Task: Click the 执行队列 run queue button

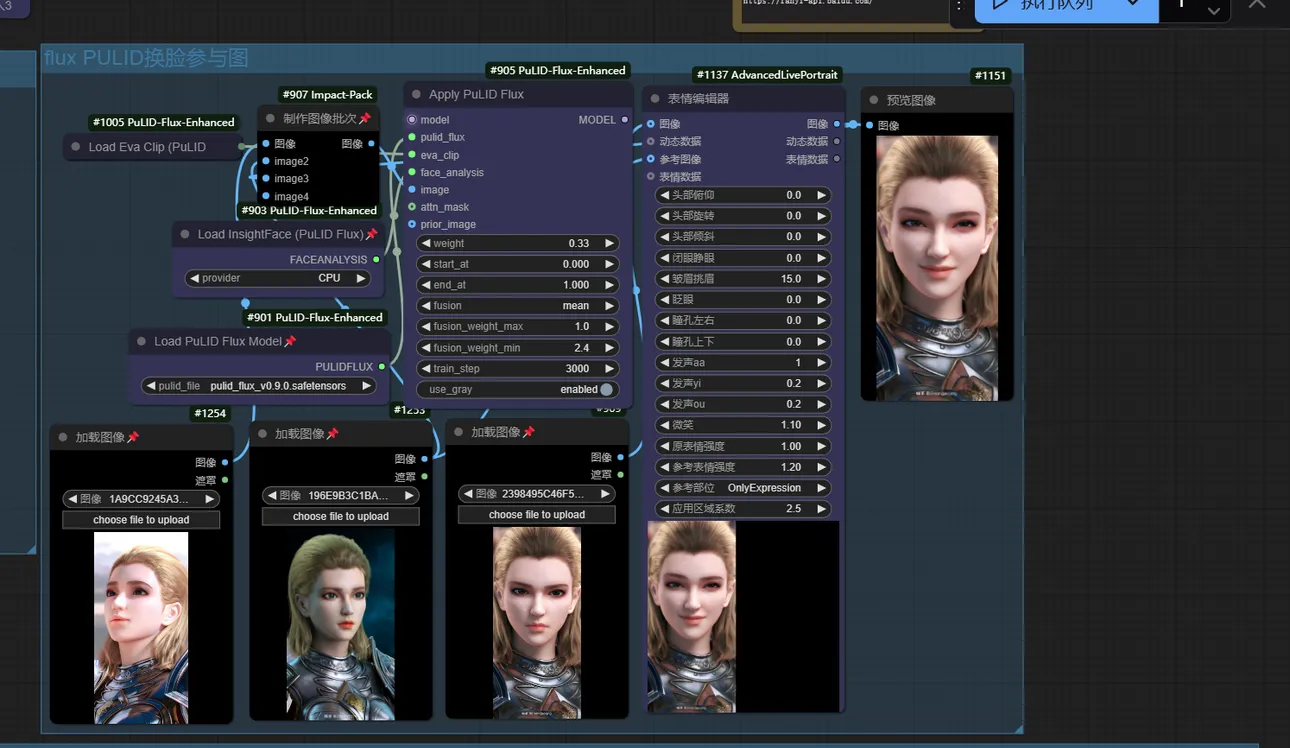Action: tap(1056, 8)
